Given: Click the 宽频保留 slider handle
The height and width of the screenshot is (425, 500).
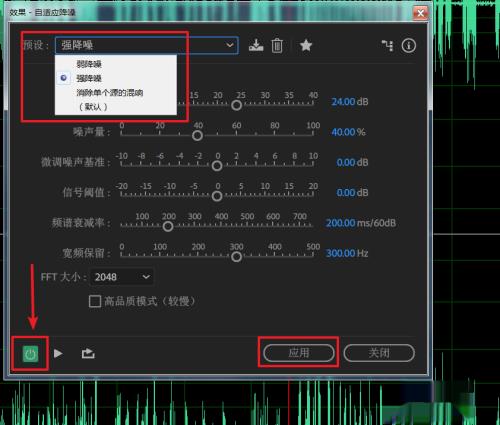Looking at the screenshot, I should (x=236, y=257).
